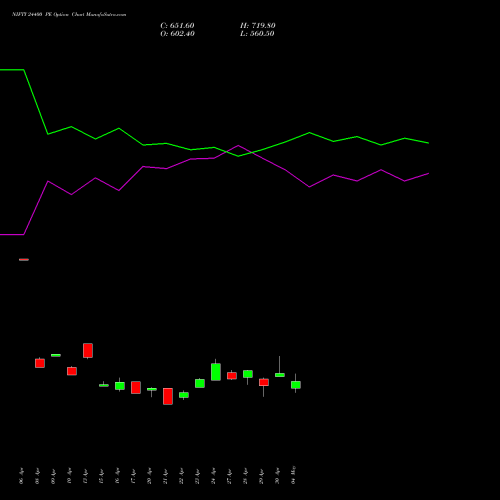This screenshot has height=500, width=500.
Task: Select the high value H: 719.80
Action: pos(258,26)
